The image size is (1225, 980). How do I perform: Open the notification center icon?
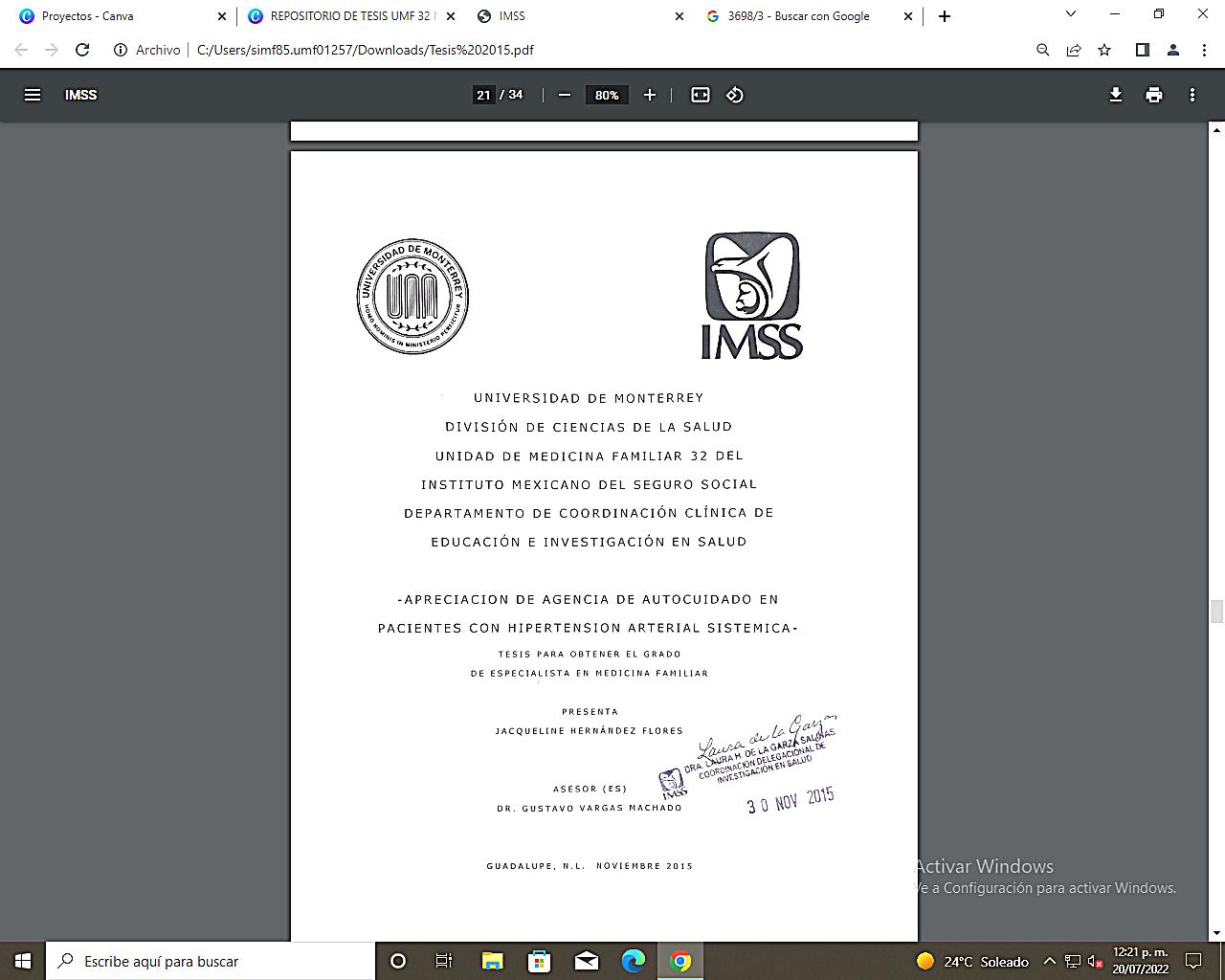1193,961
